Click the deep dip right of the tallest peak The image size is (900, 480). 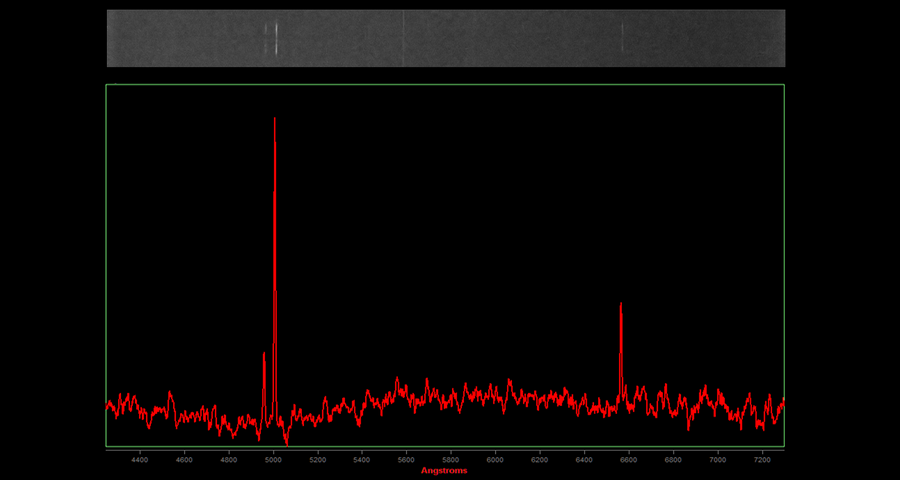[286, 441]
